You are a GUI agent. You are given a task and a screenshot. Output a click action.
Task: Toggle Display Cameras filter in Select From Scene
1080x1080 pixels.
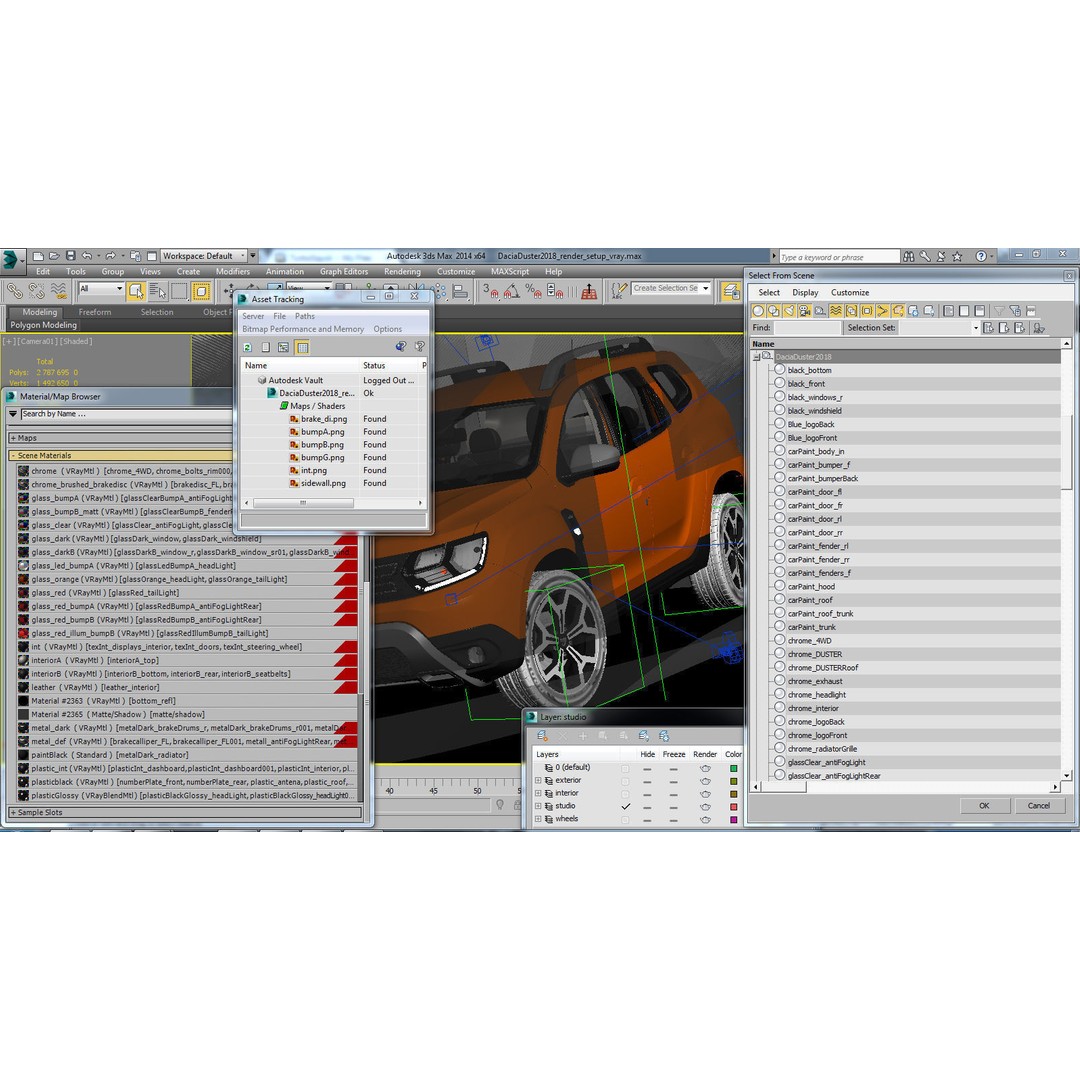click(804, 311)
